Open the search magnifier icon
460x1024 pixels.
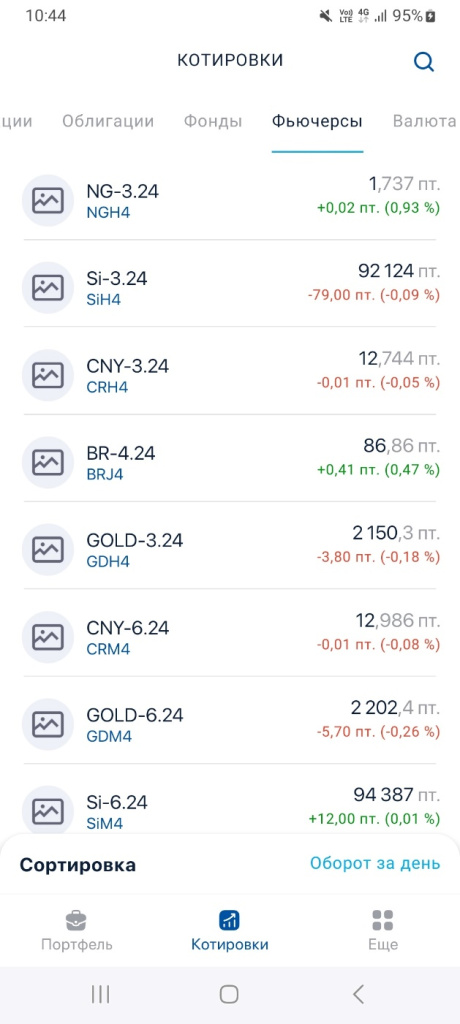(424, 62)
